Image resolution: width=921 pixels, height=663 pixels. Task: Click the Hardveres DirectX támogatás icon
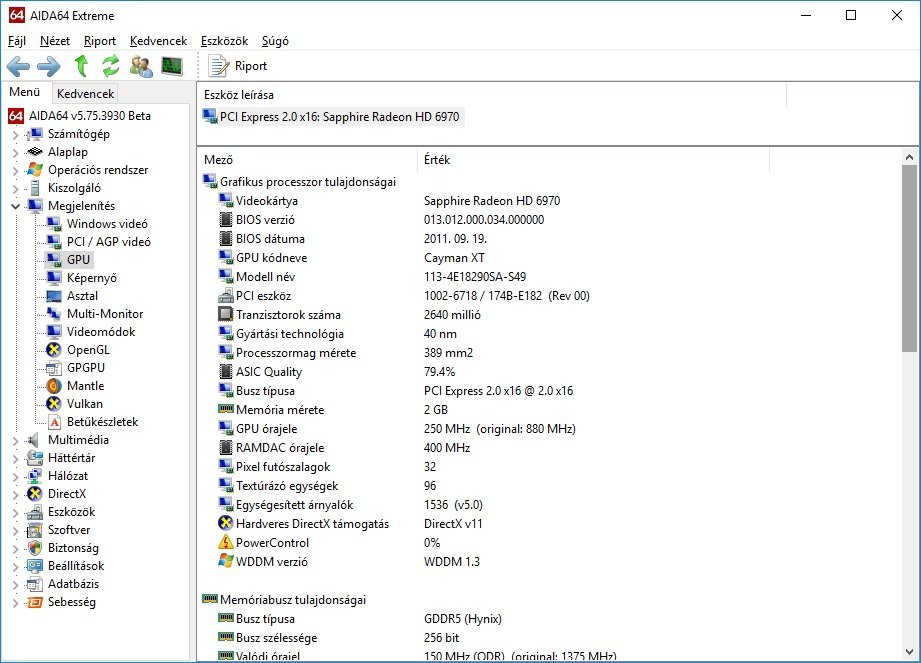click(x=226, y=523)
